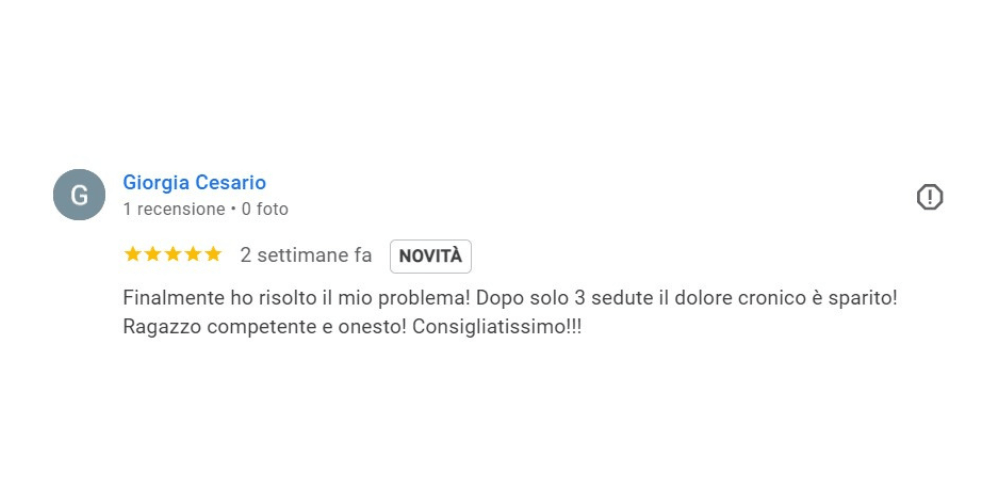Open the gray G profile avatar
Viewport: 999px width, 500px height.
coord(79,195)
